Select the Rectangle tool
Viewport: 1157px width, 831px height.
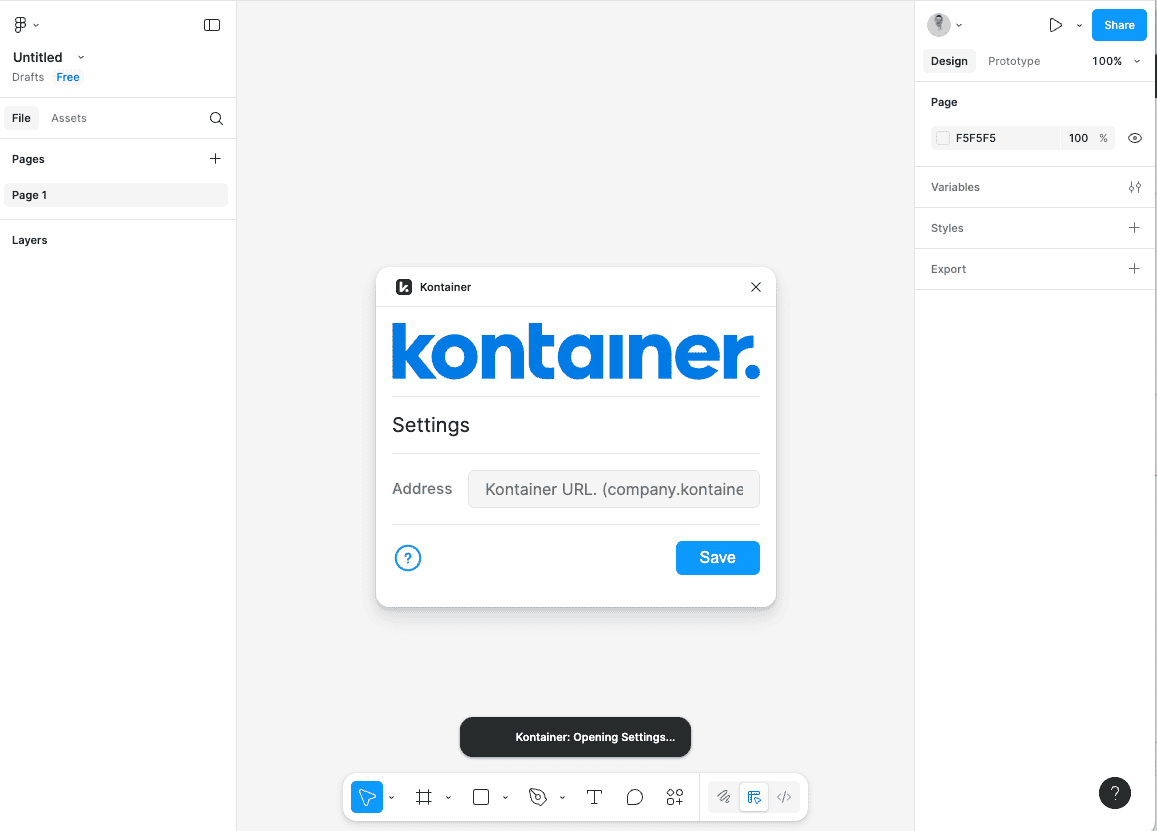pyautogui.click(x=481, y=797)
